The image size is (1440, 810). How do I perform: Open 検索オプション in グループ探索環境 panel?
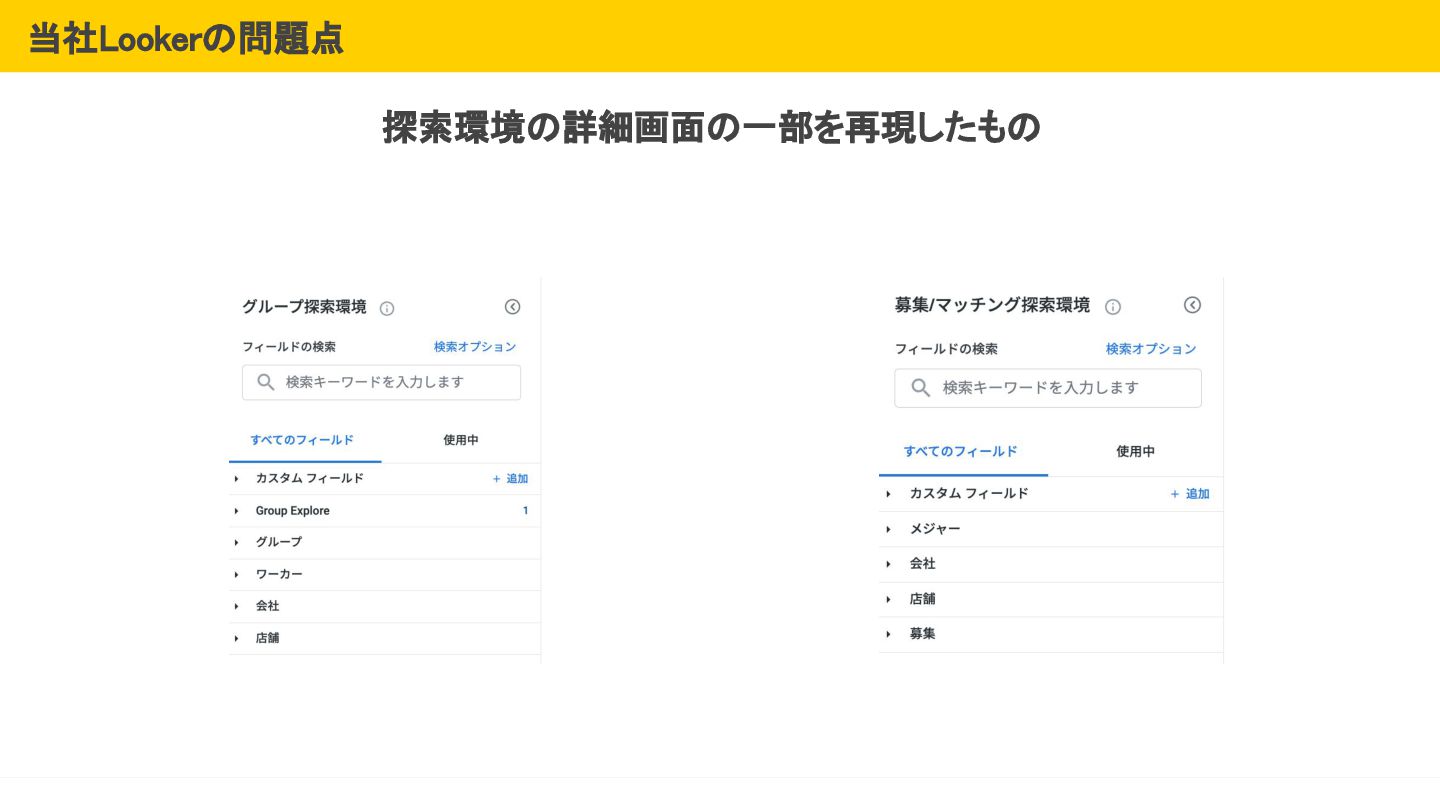point(475,347)
